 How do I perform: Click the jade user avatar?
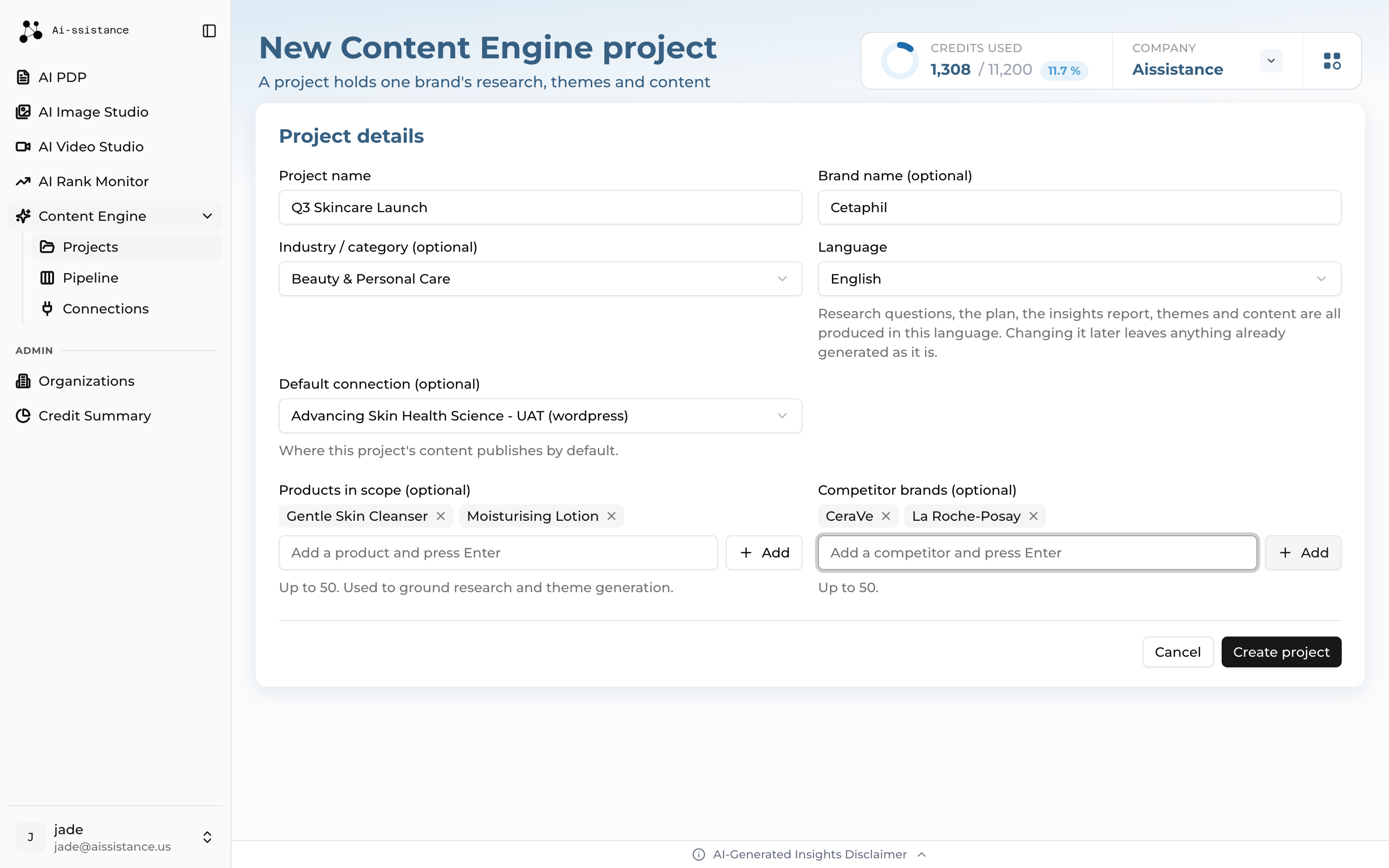[x=30, y=837]
